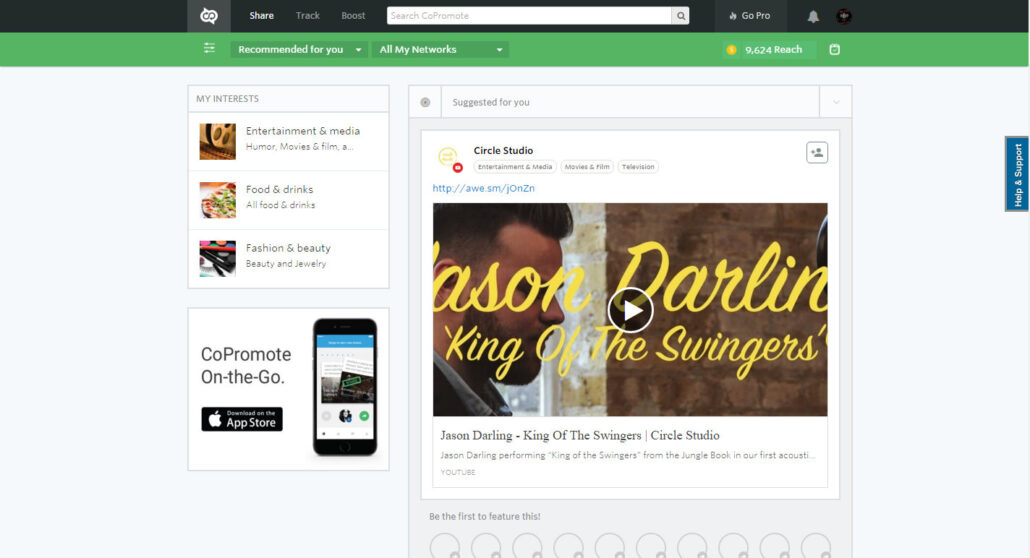Click the YOUTUBE source label
This screenshot has width=1030, height=558.
click(x=458, y=472)
